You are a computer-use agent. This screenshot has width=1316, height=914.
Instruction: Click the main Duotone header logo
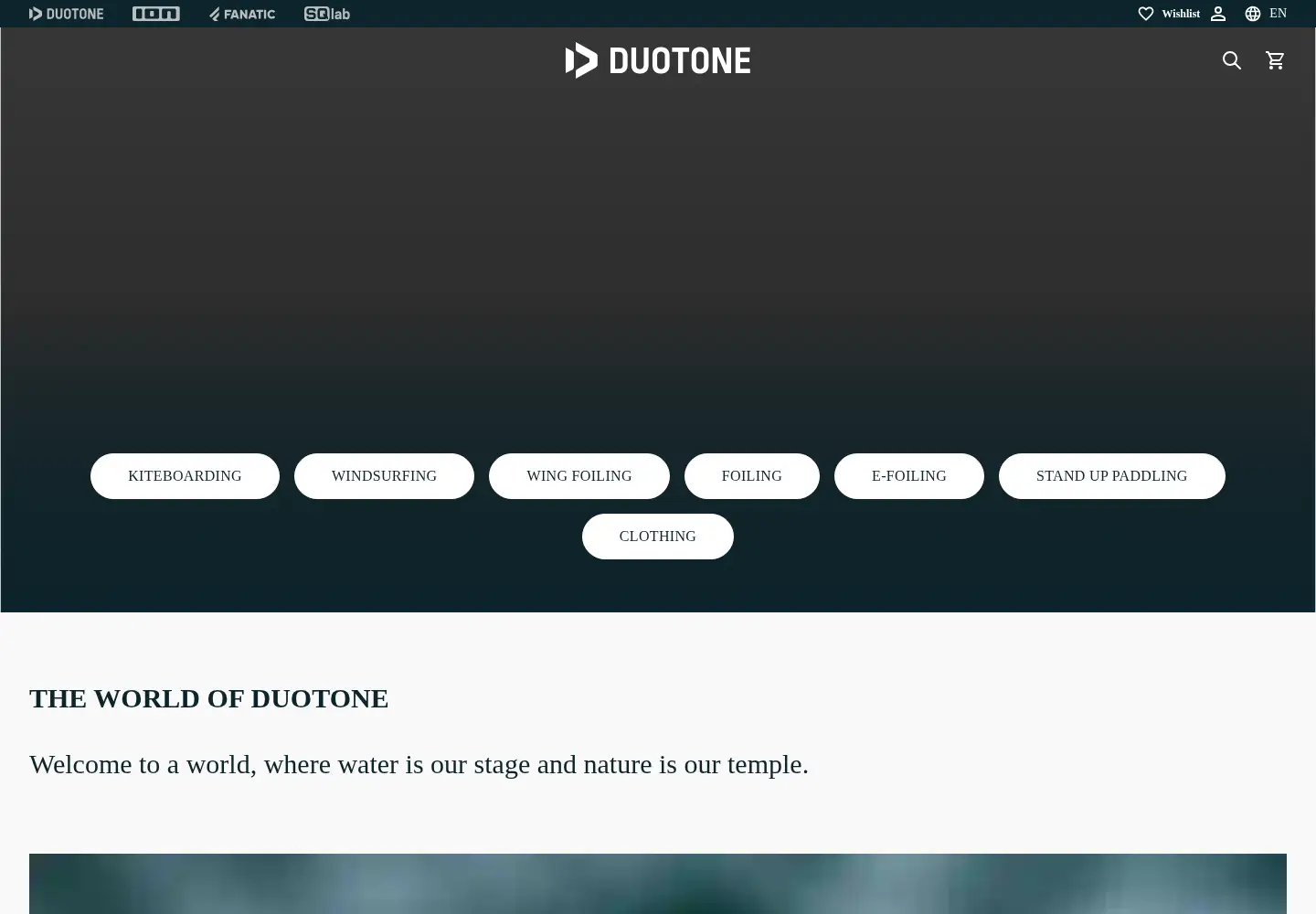[658, 60]
